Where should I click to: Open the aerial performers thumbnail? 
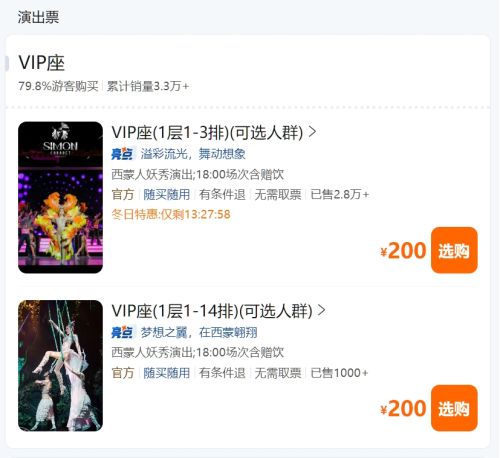60,366
